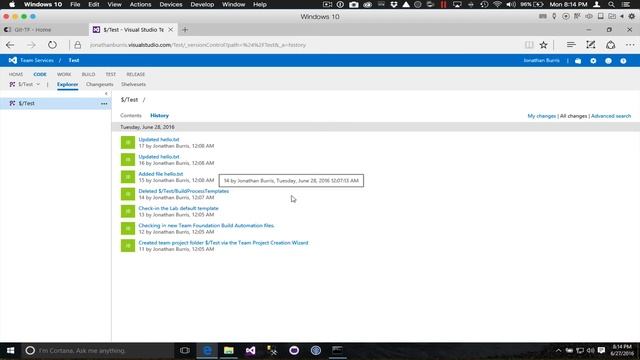Go to the RELEASE hub tab
The image size is (640, 360).
(136, 74)
